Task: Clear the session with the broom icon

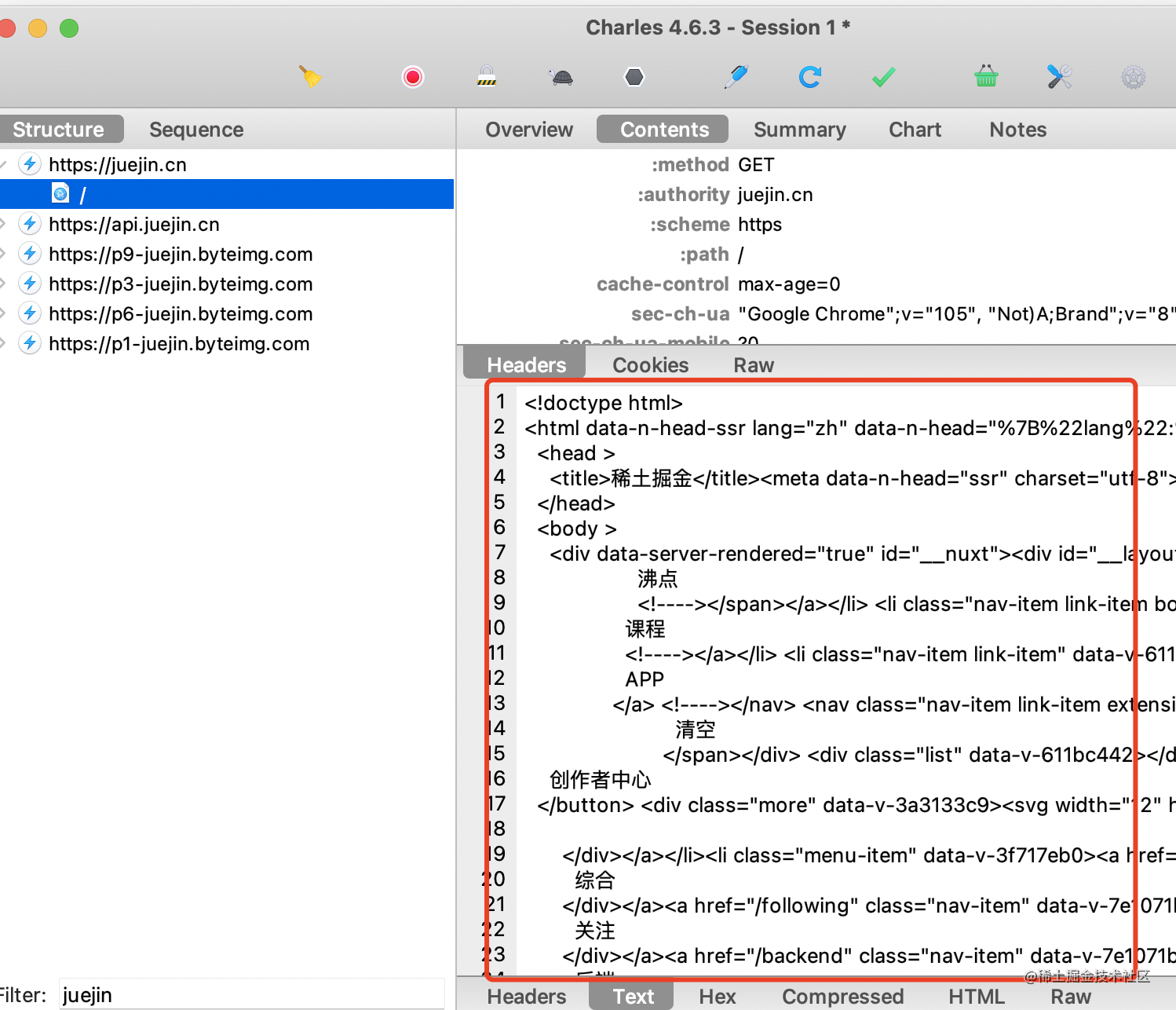Action: click(x=310, y=76)
